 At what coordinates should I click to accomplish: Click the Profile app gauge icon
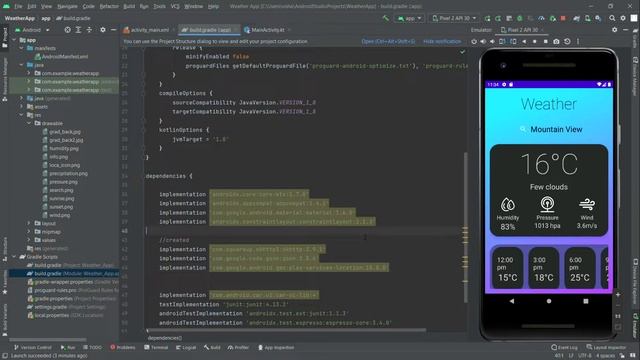(541, 18)
